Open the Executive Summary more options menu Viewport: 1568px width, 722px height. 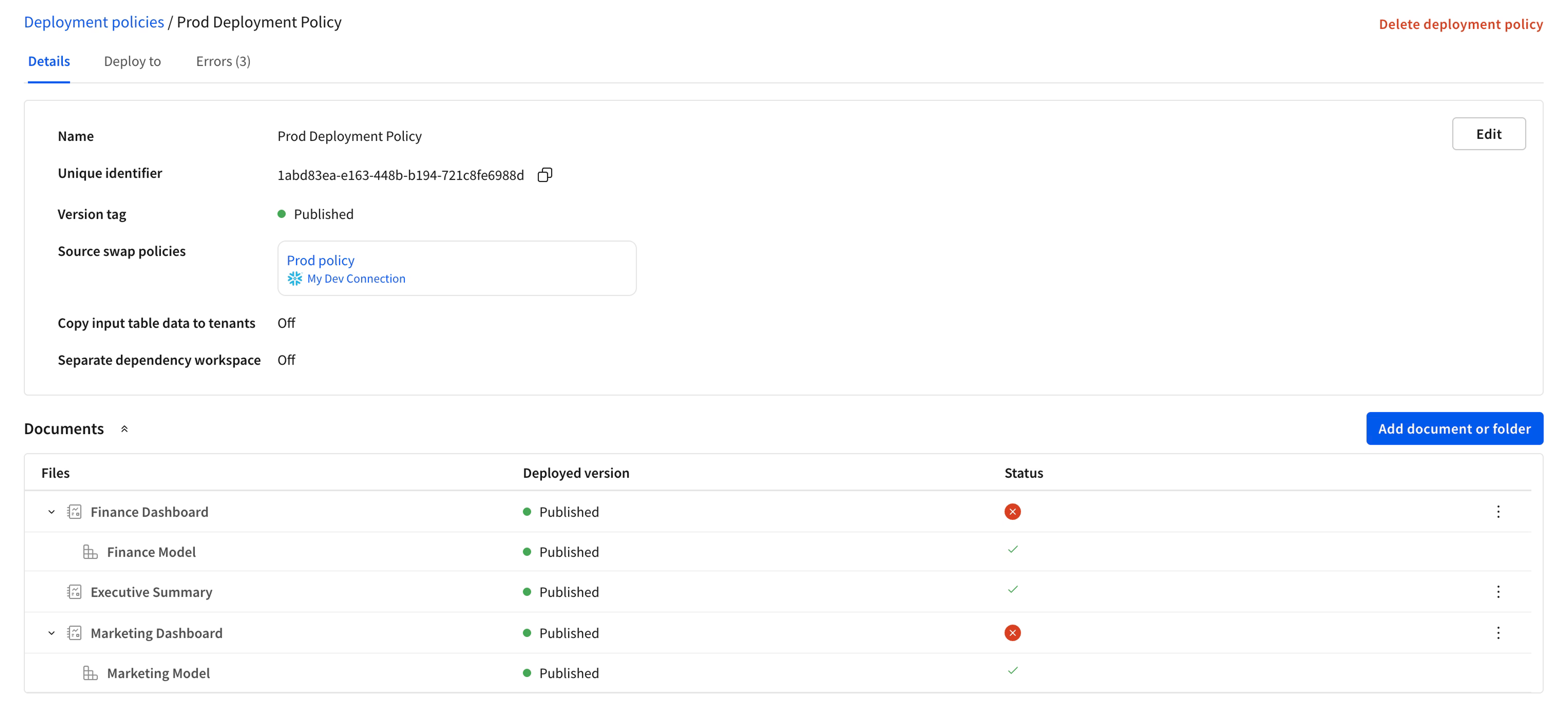[1498, 592]
